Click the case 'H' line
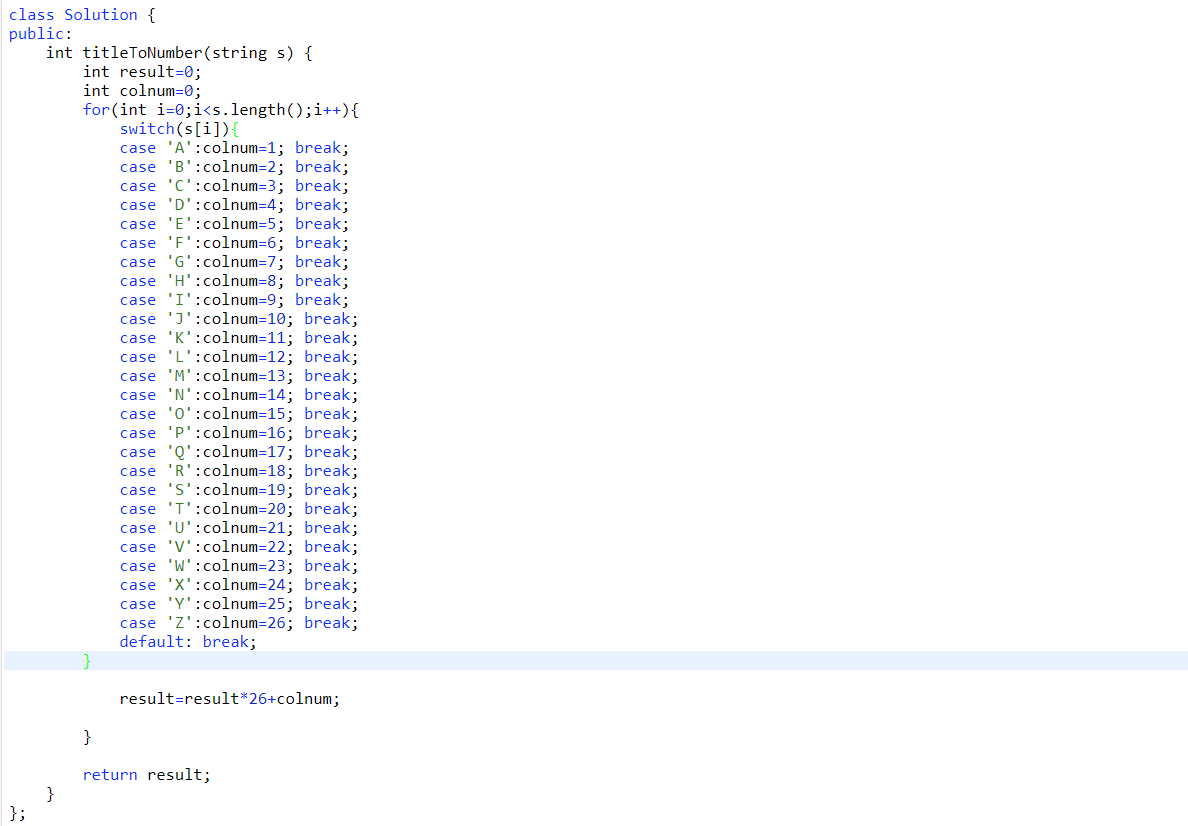 [234, 280]
